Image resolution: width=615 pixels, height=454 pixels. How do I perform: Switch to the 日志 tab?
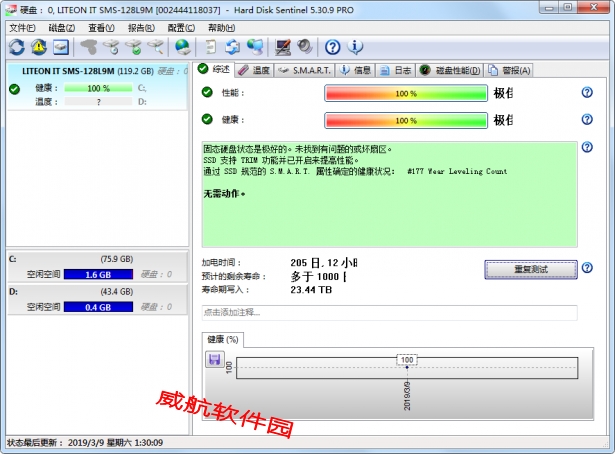pos(396,71)
